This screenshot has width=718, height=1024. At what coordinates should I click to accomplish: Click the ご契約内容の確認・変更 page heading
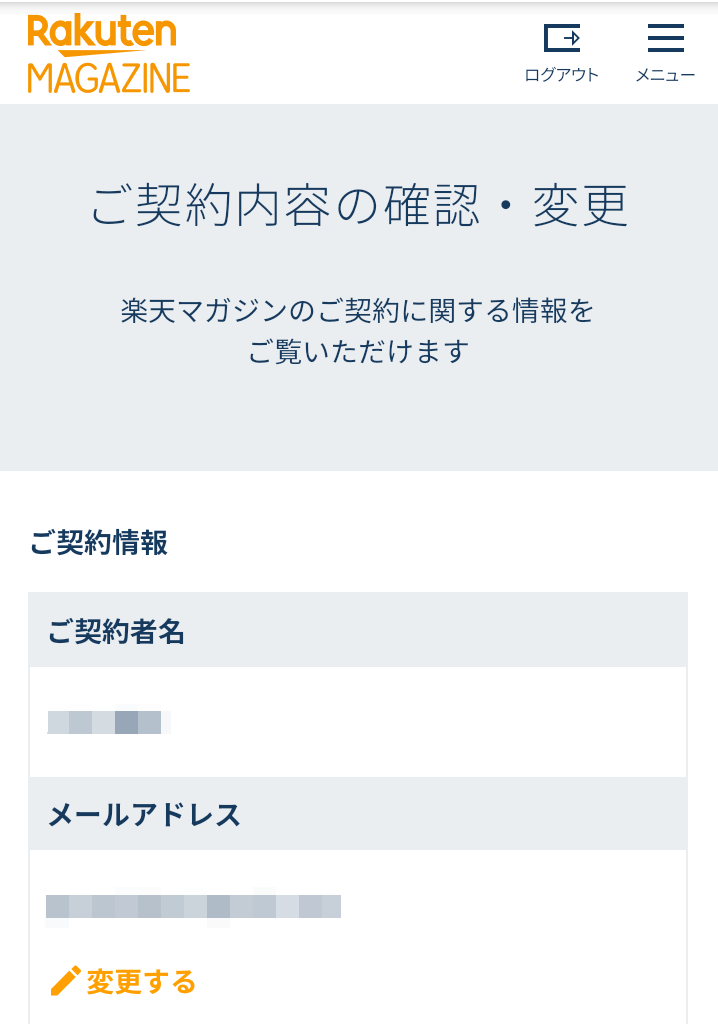click(359, 206)
